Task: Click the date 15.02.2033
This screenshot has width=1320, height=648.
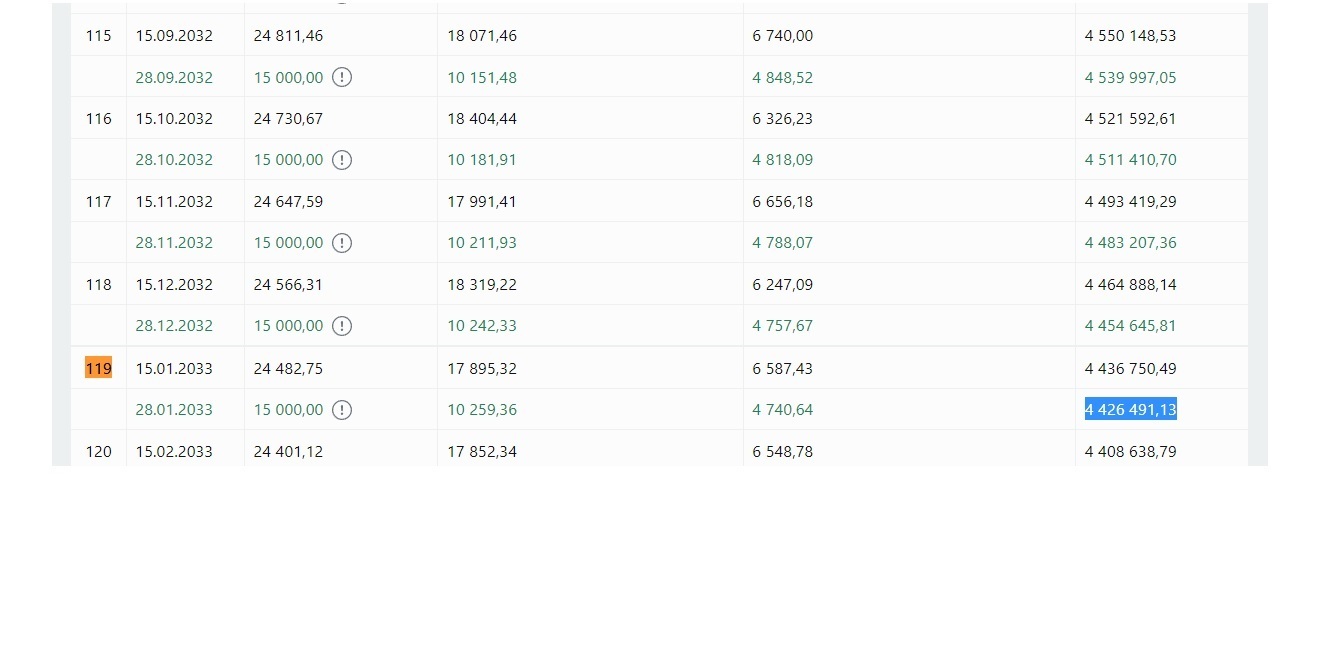Action: click(x=174, y=452)
